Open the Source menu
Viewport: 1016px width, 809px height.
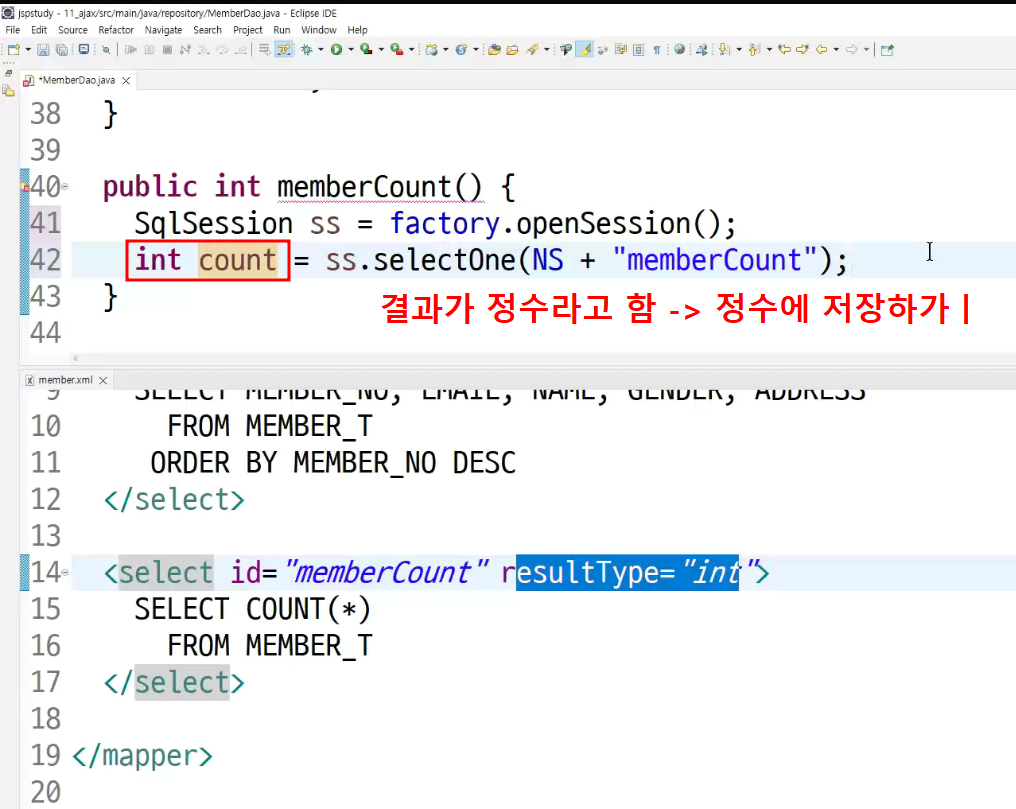pyautogui.click(x=73, y=30)
